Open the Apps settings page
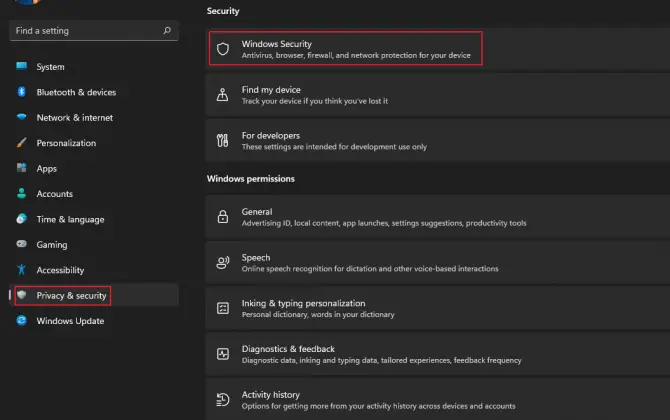 pyautogui.click(x=94, y=168)
